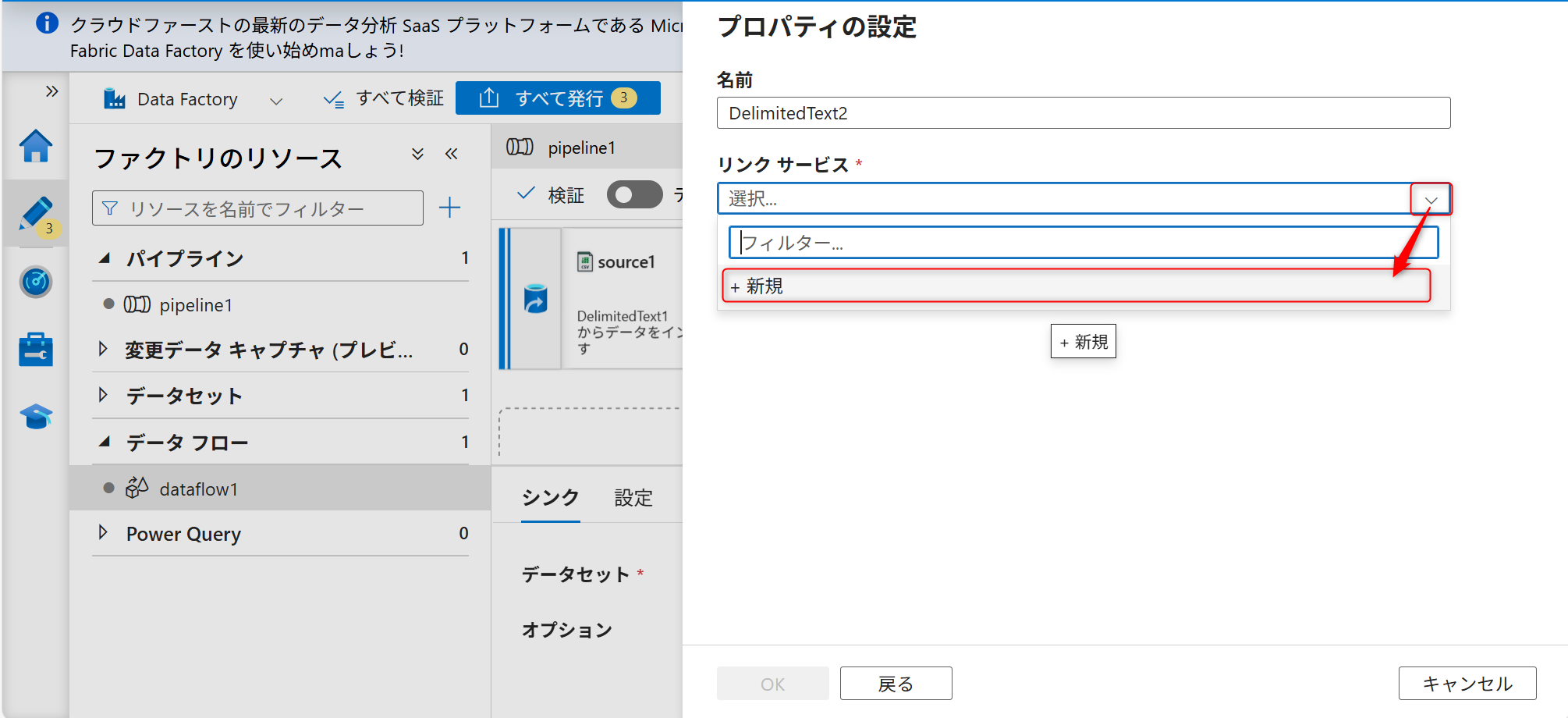Select the シンク tab
Viewport: 1568px width, 718px height.
click(x=549, y=497)
